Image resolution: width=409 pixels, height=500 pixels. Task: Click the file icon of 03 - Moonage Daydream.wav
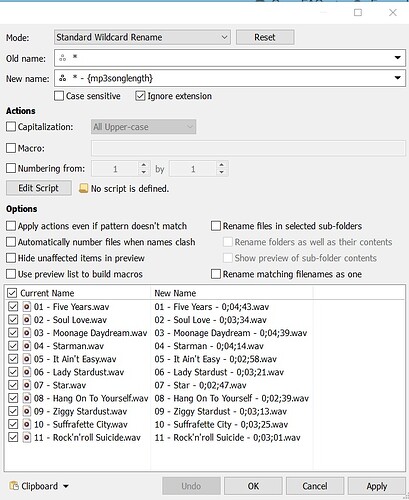point(27,333)
